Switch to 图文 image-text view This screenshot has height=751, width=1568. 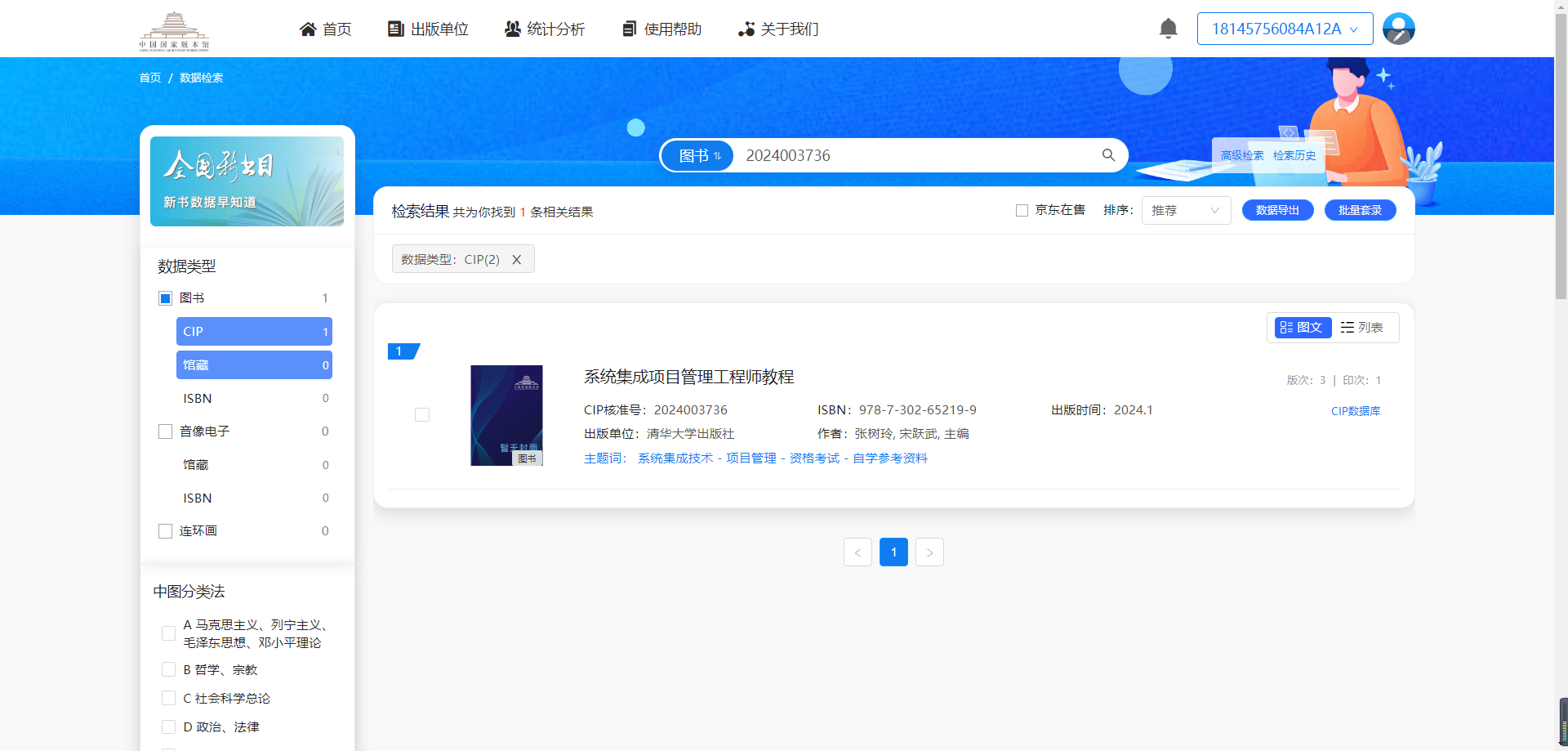[1302, 328]
